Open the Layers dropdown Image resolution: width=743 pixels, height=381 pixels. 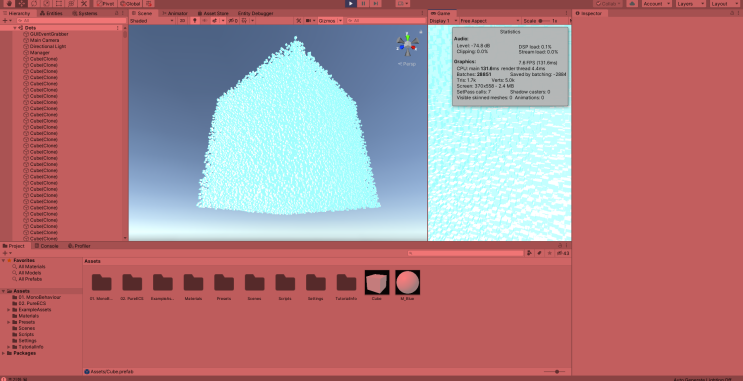coord(690,3)
